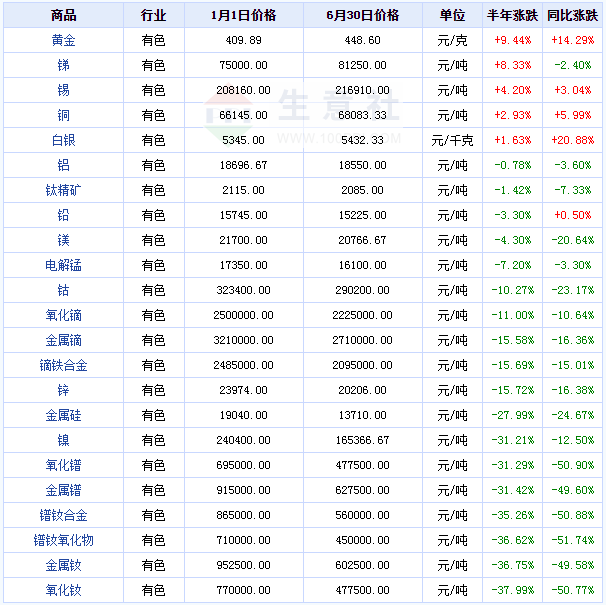Open the 金属钕 commodity link

[62, 565]
